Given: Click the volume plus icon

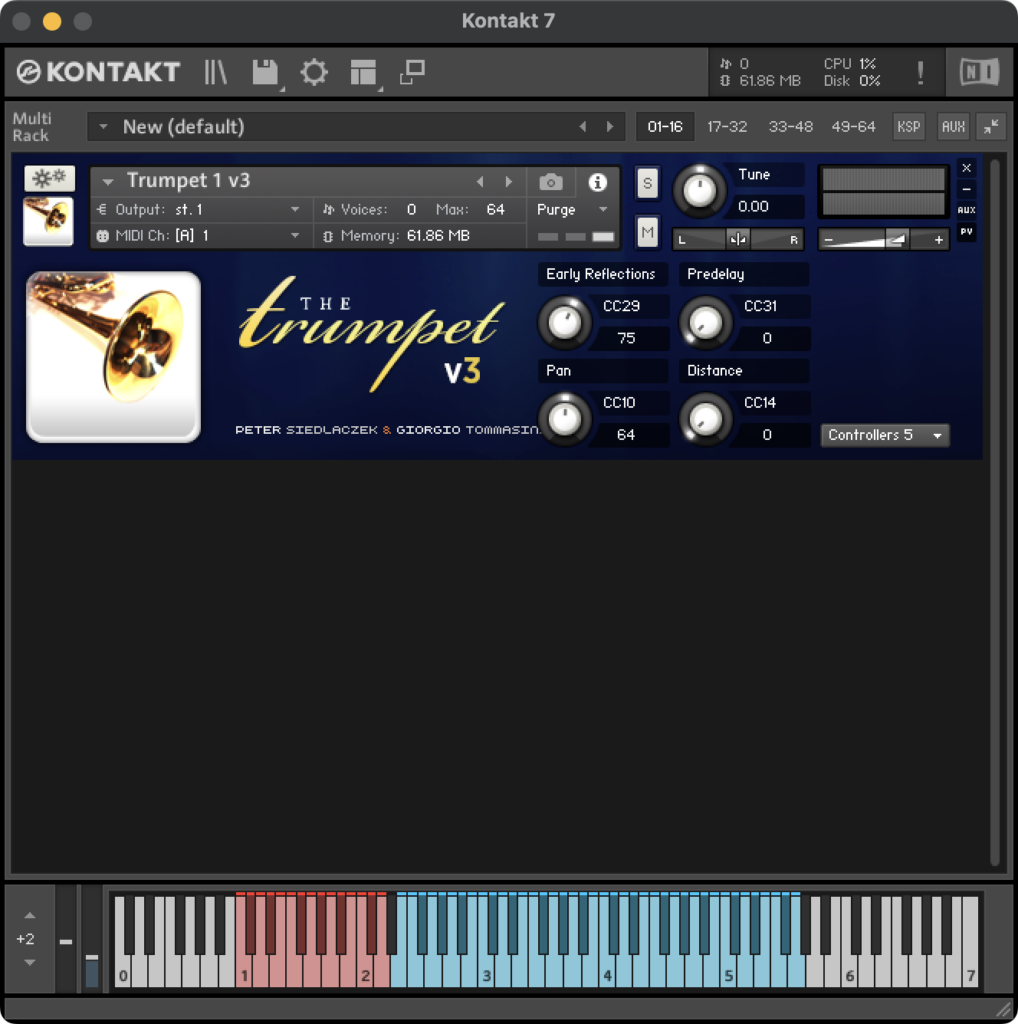Looking at the screenshot, I should (938, 240).
